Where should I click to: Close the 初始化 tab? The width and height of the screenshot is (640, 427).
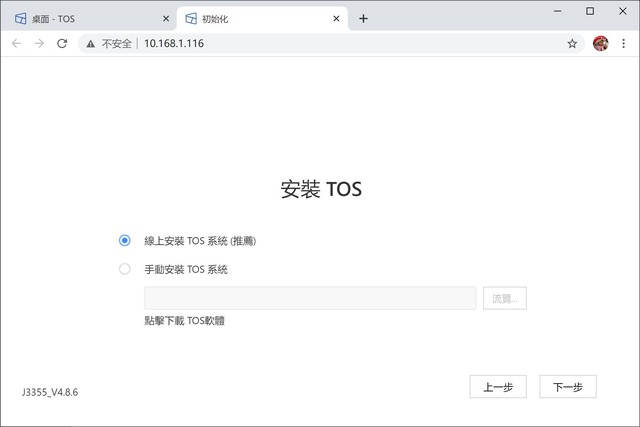point(336,19)
